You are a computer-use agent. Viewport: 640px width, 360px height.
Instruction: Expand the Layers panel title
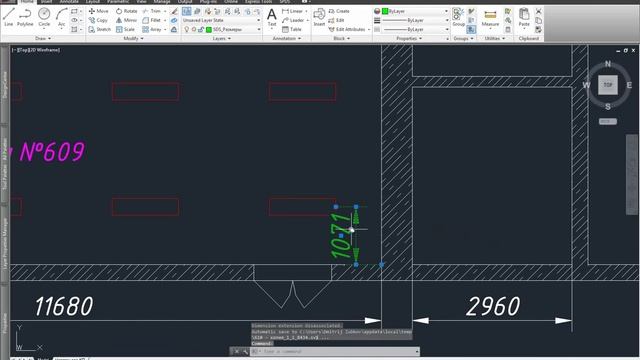pos(222,38)
